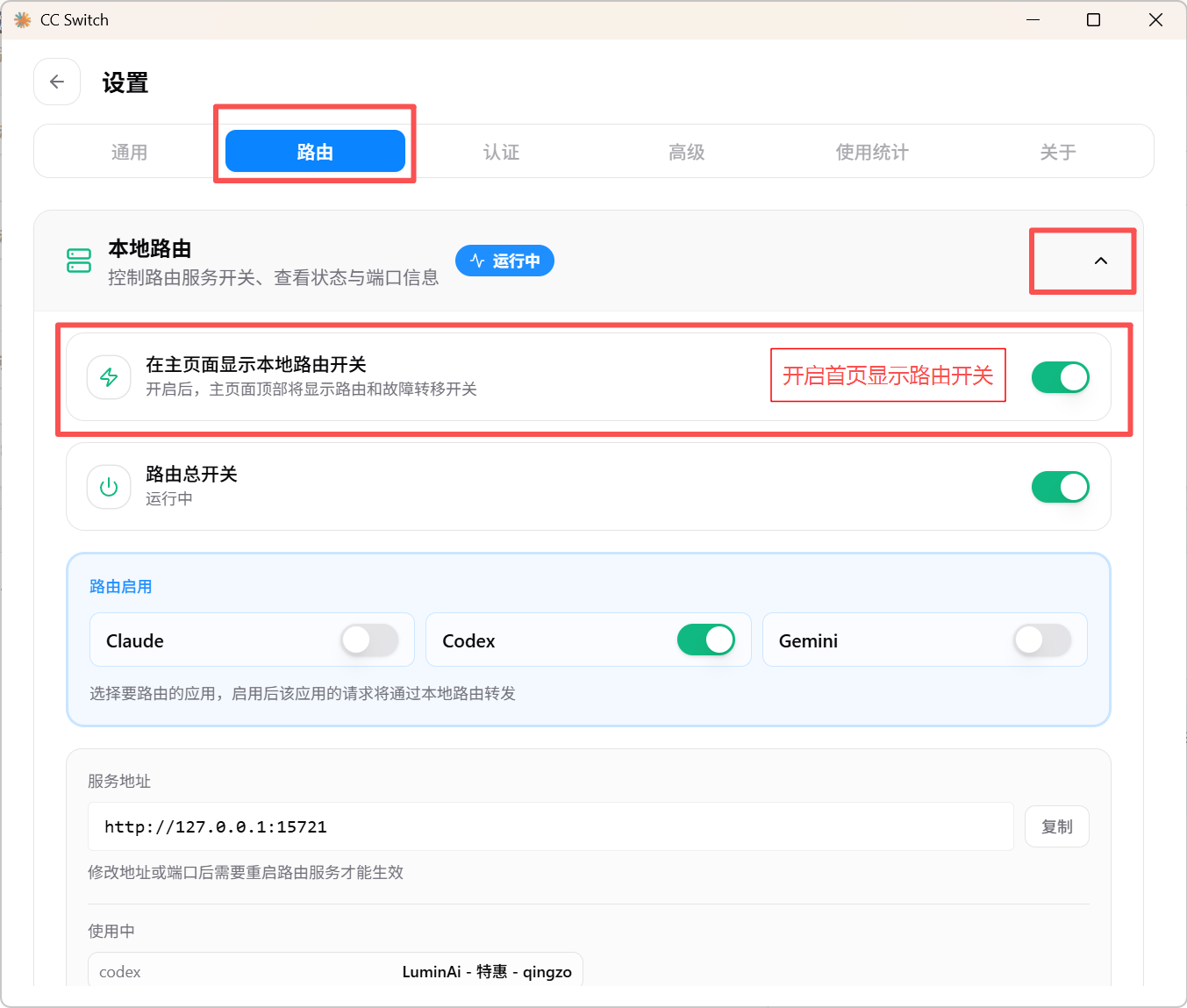The image size is (1187, 1008).
Task: Toggle 在主页面显示本地路由开关 switch
Action: [1060, 377]
